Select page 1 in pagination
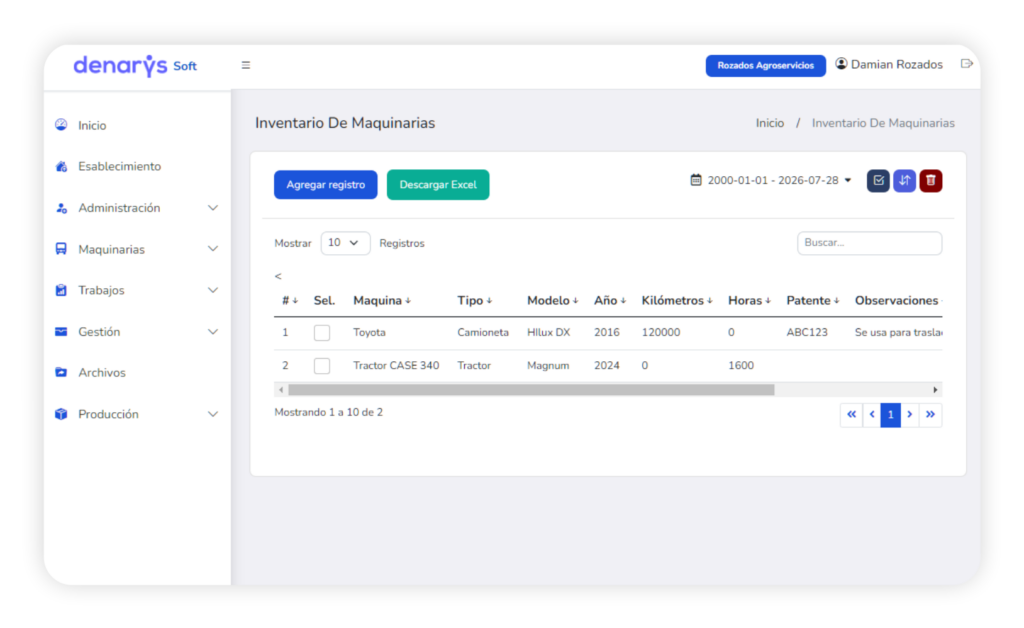1024x628 pixels. pos(891,415)
